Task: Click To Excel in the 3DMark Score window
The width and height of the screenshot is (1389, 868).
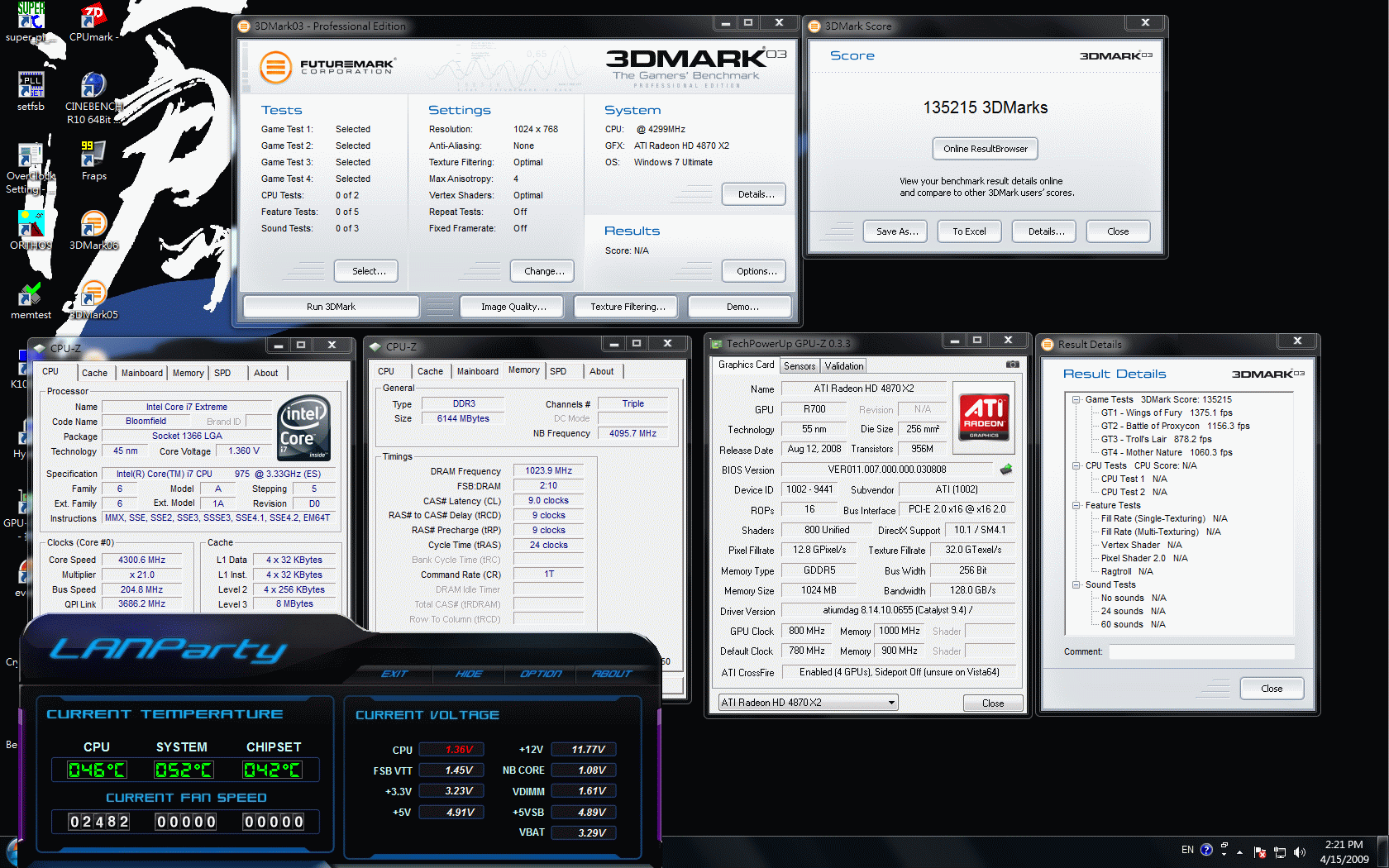Action: (x=969, y=231)
